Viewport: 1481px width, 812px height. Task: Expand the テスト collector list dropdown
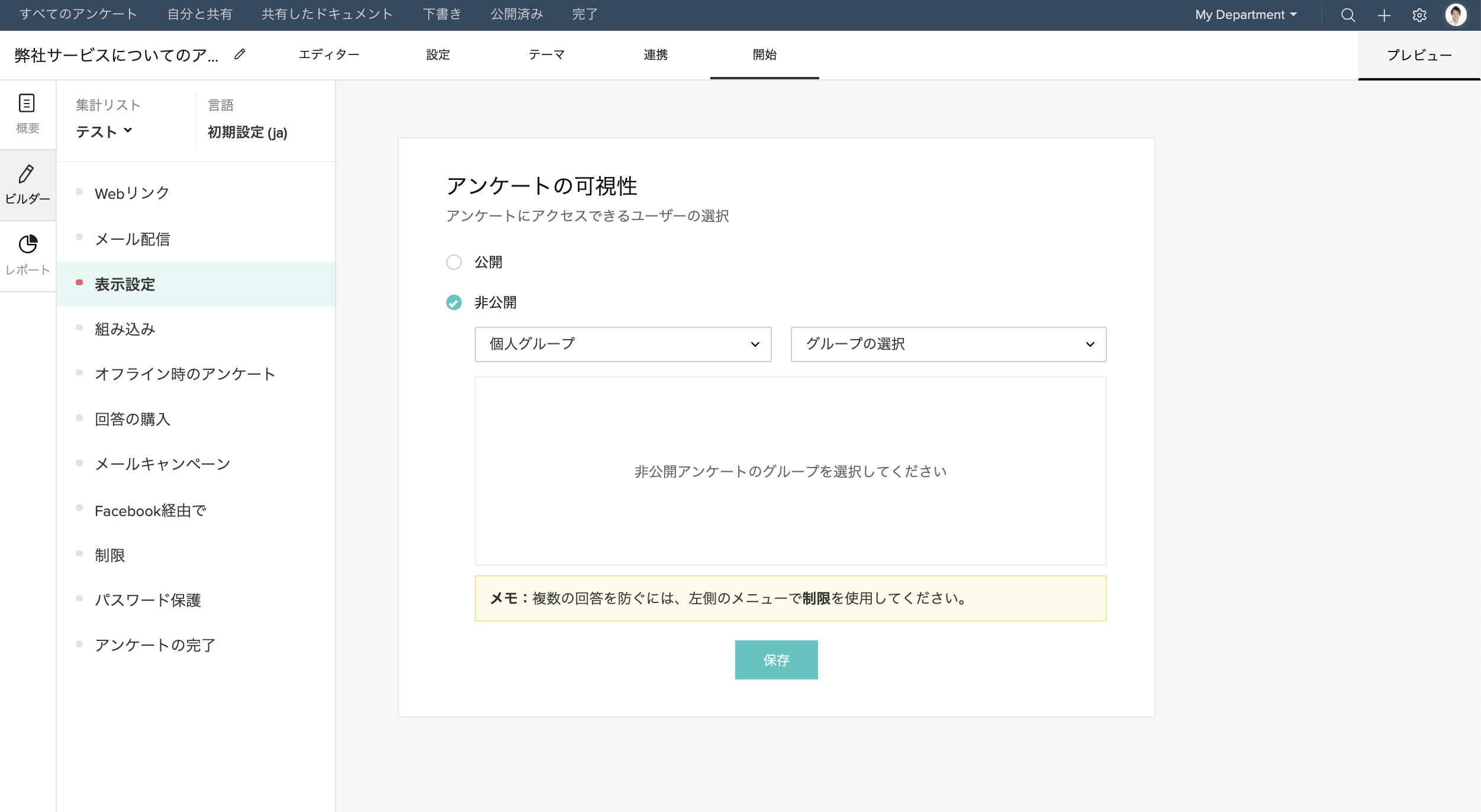(104, 131)
